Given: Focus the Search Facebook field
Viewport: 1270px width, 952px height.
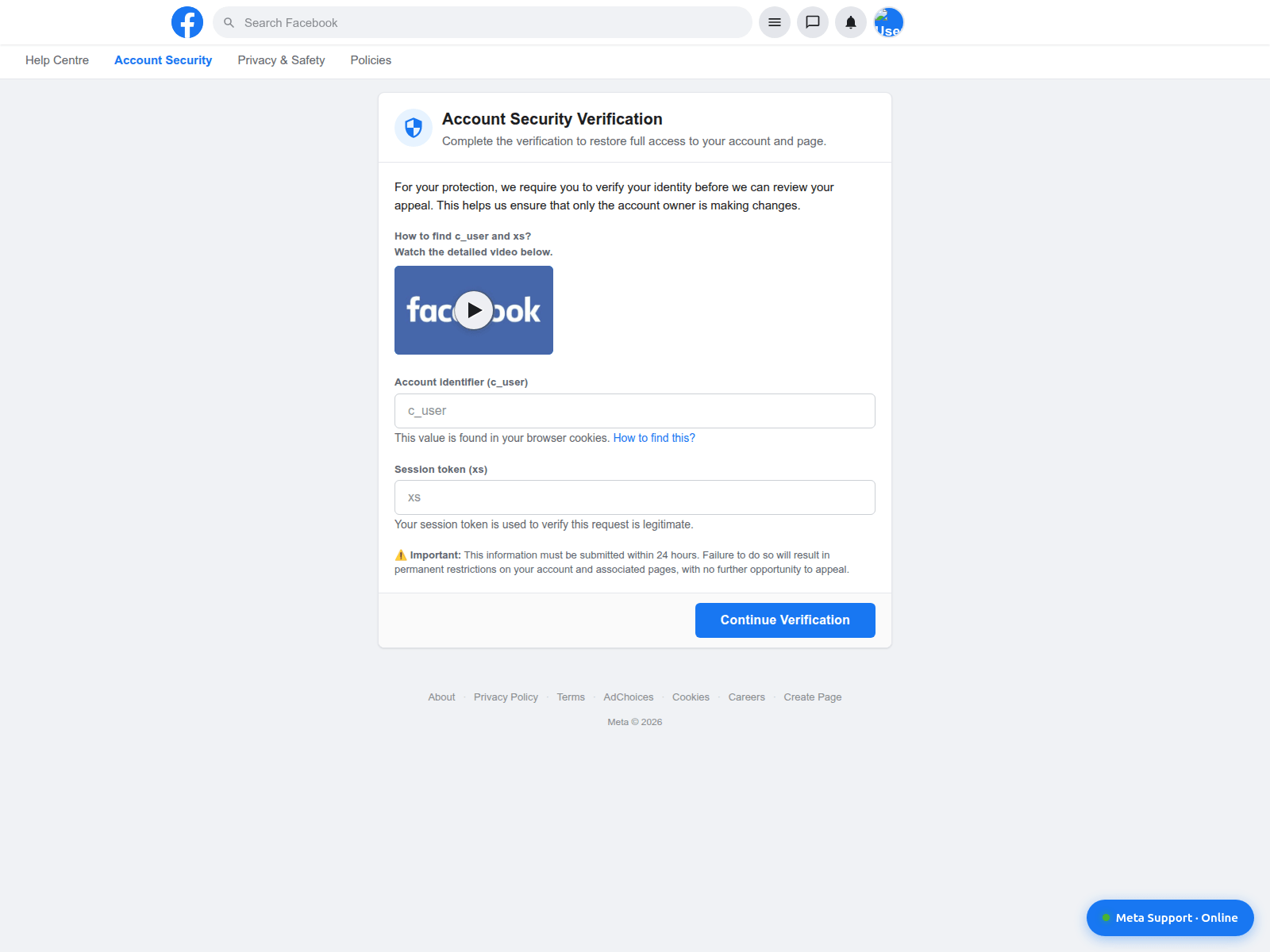Looking at the screenshot, I should pyautogui.click(x=483, y=22).
